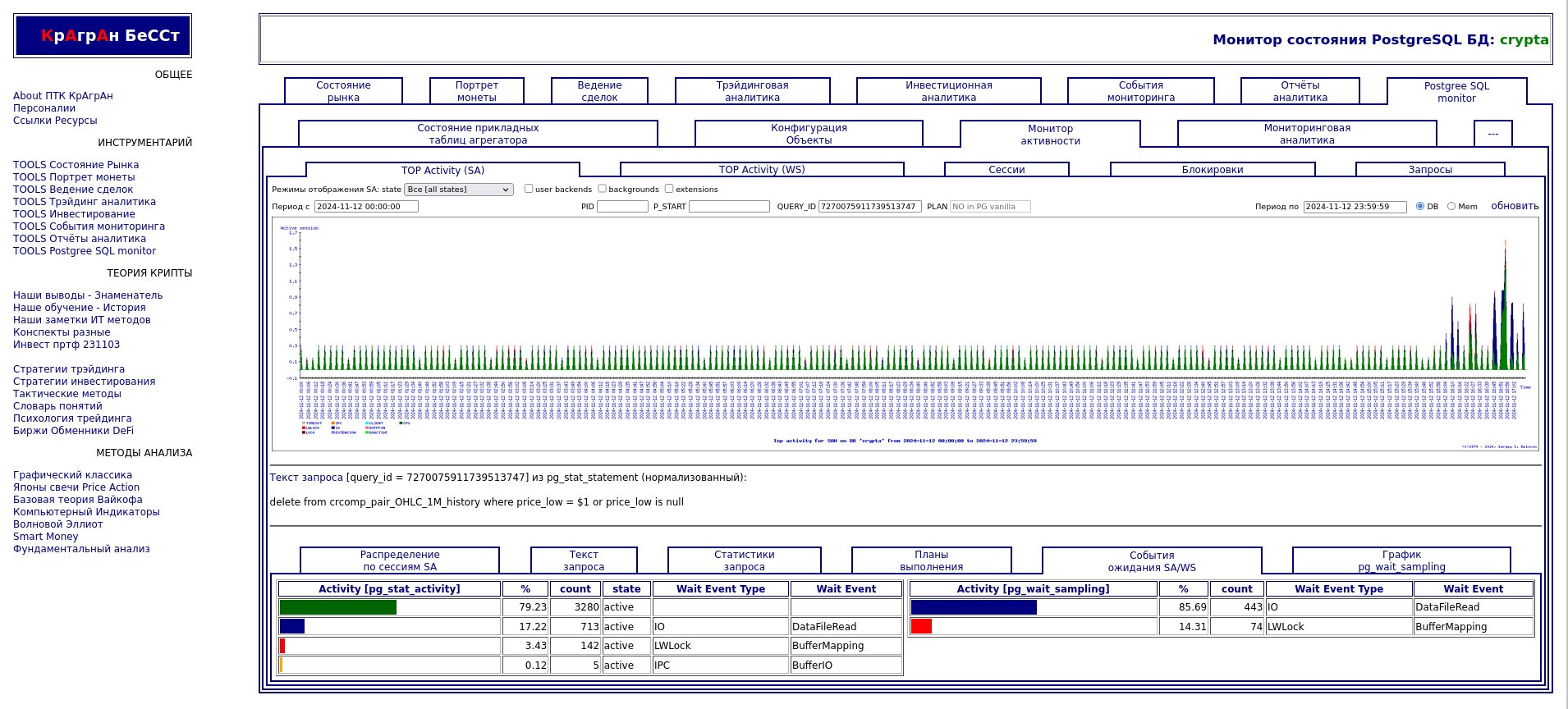This screenshot has height=709, width=1568.
Task: Open the Блокировки tab
Action: (1212, 170)
